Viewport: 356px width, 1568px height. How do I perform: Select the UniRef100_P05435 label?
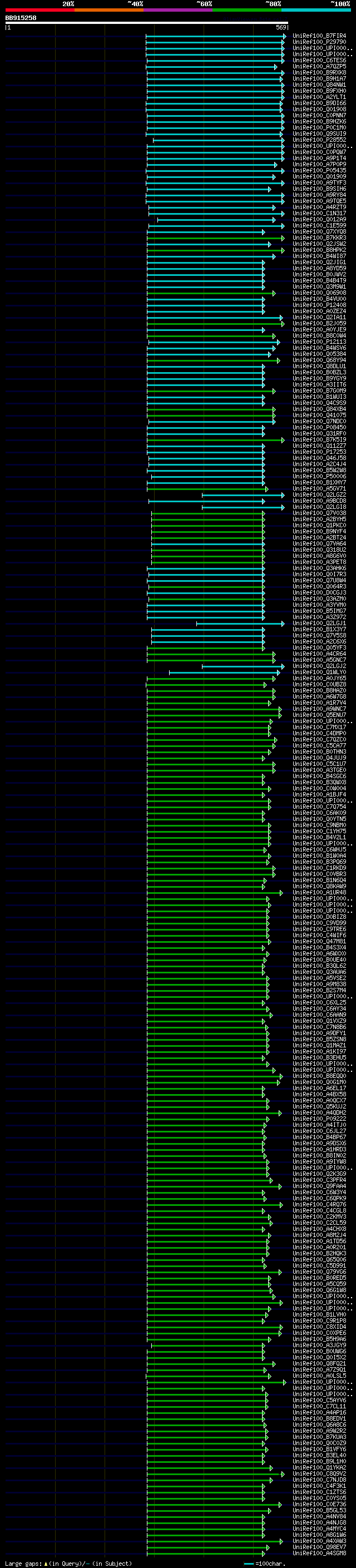click(x=319, y=171)
